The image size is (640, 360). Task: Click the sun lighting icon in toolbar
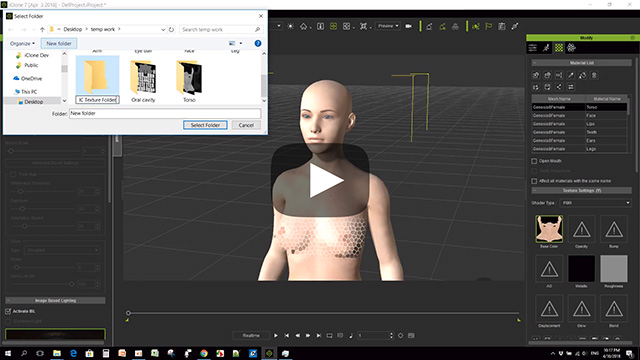290,26
